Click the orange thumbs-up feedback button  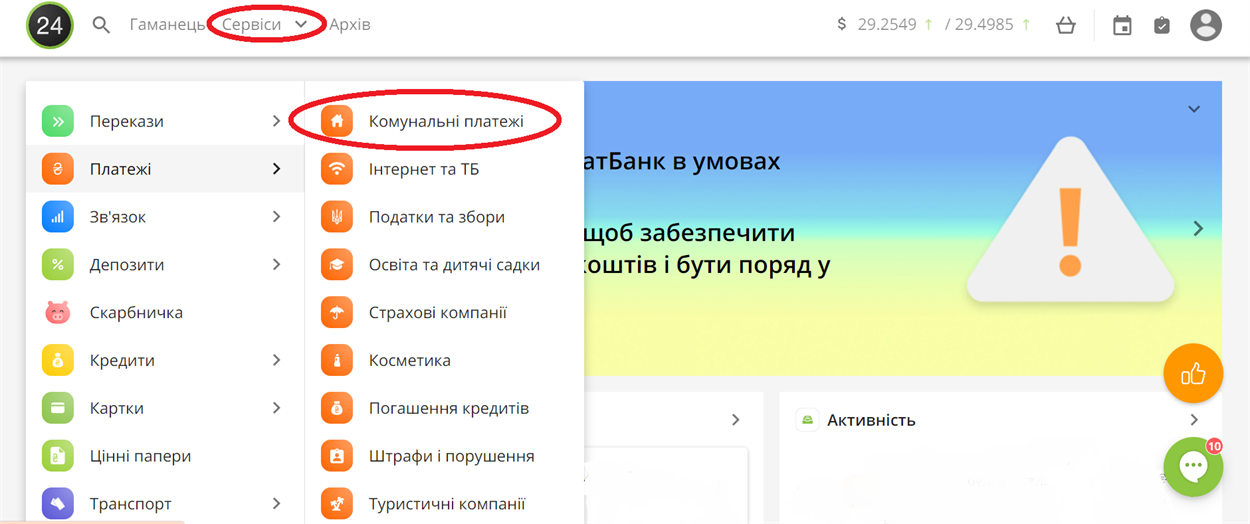[x=1193, y=374]
